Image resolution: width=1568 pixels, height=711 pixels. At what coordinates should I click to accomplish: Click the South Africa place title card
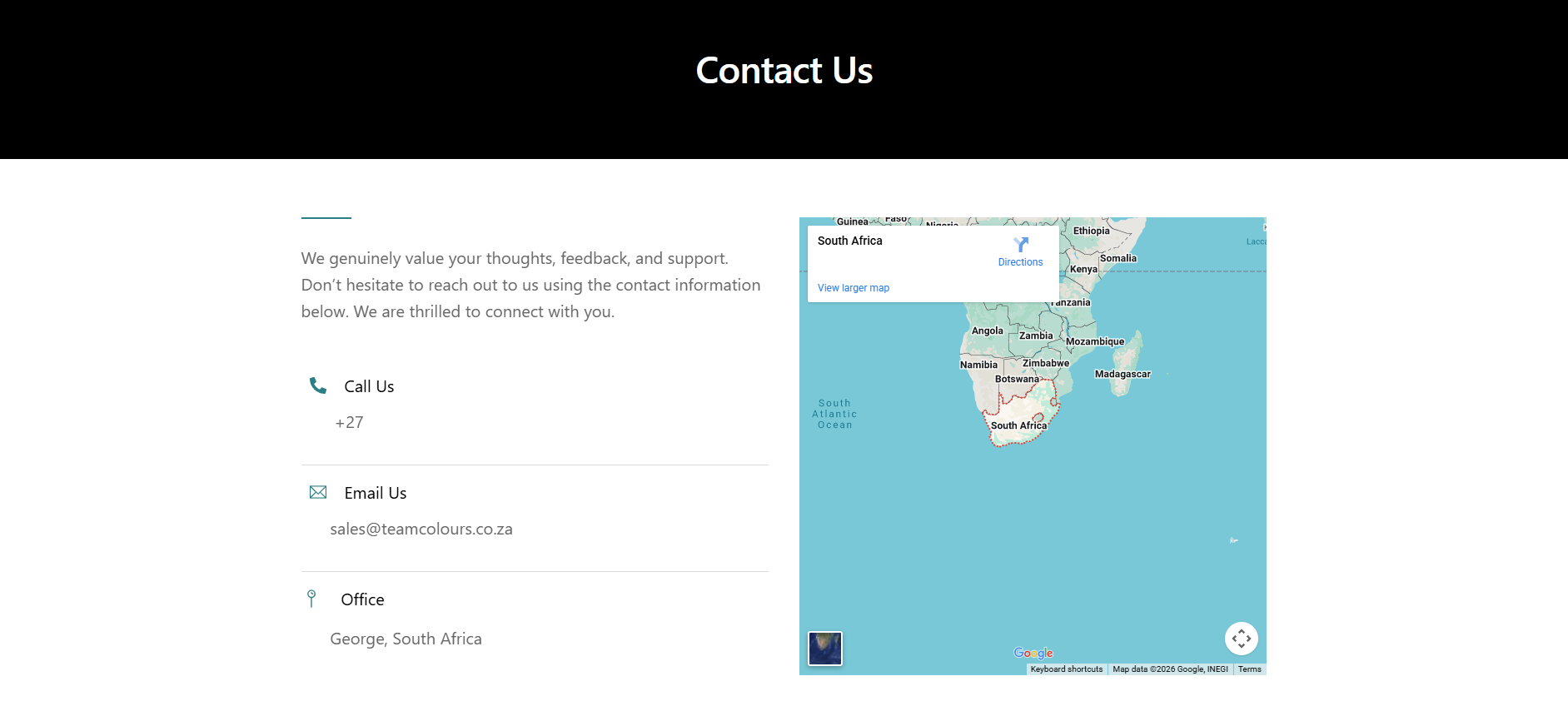point(850,241)
